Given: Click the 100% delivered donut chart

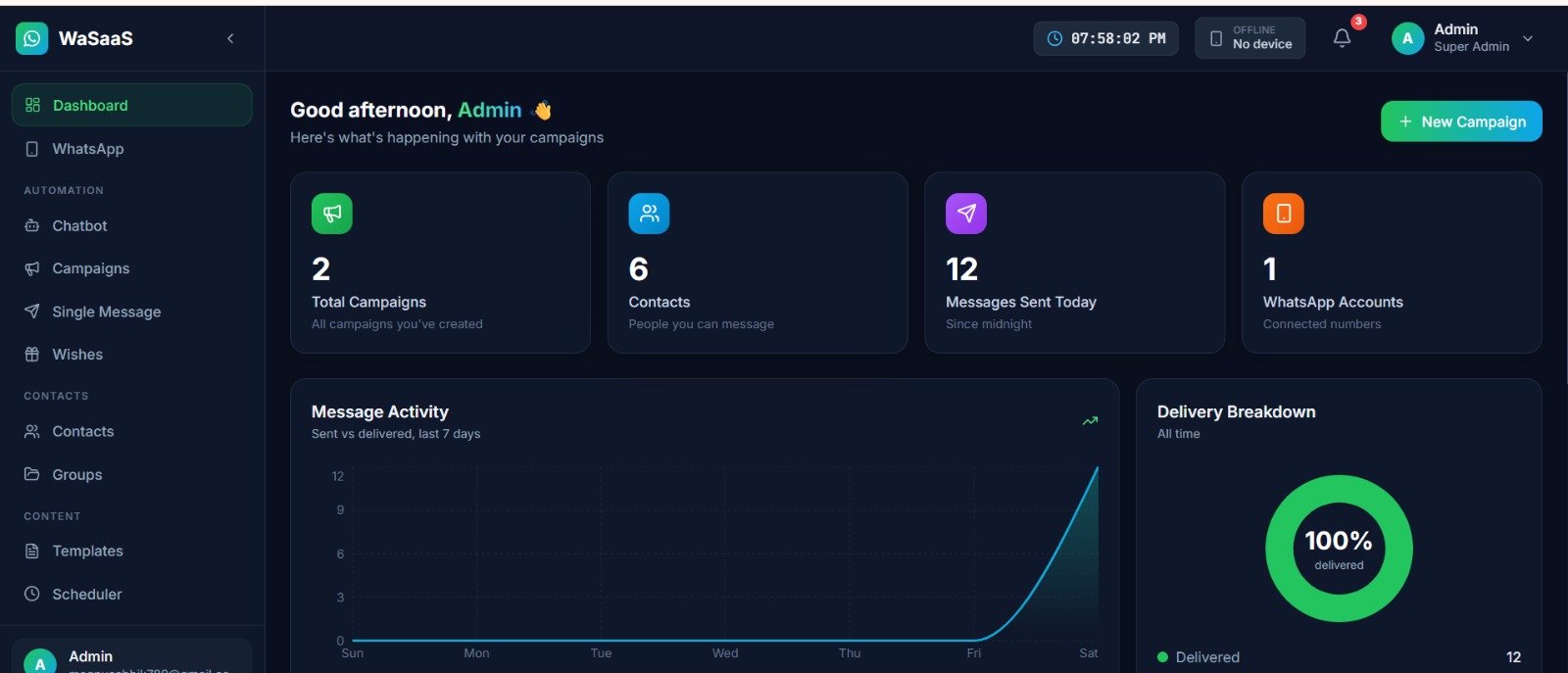Looking at the screenshot, I should pyautogui.click(x=1339, y=549).
